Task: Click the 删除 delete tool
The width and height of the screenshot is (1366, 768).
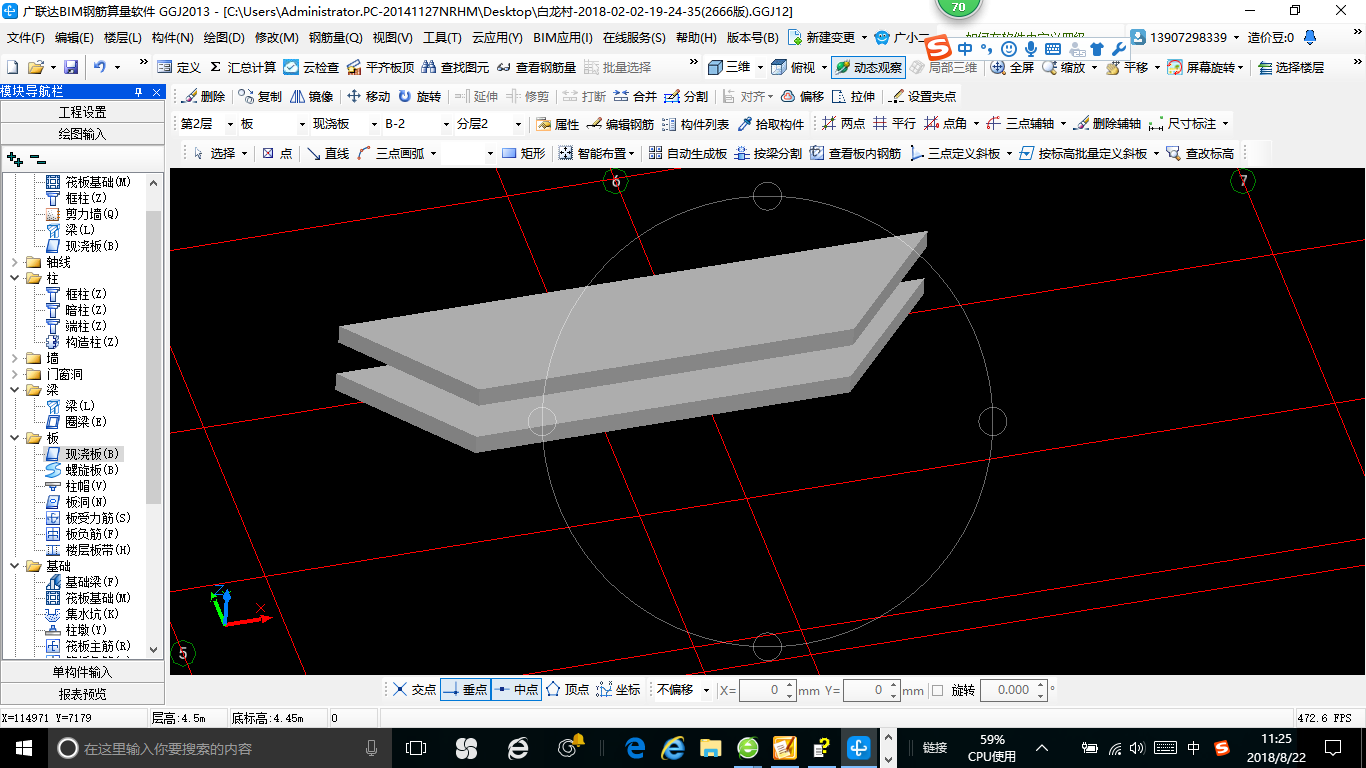Action: tap(203, 97)
